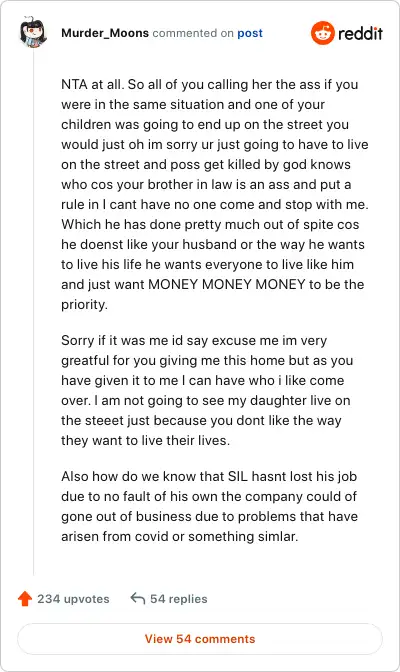Click the reply arrow icon
The height and width of the screenshot is (672, 400).
pyautogui.click(x=138, y=598)
